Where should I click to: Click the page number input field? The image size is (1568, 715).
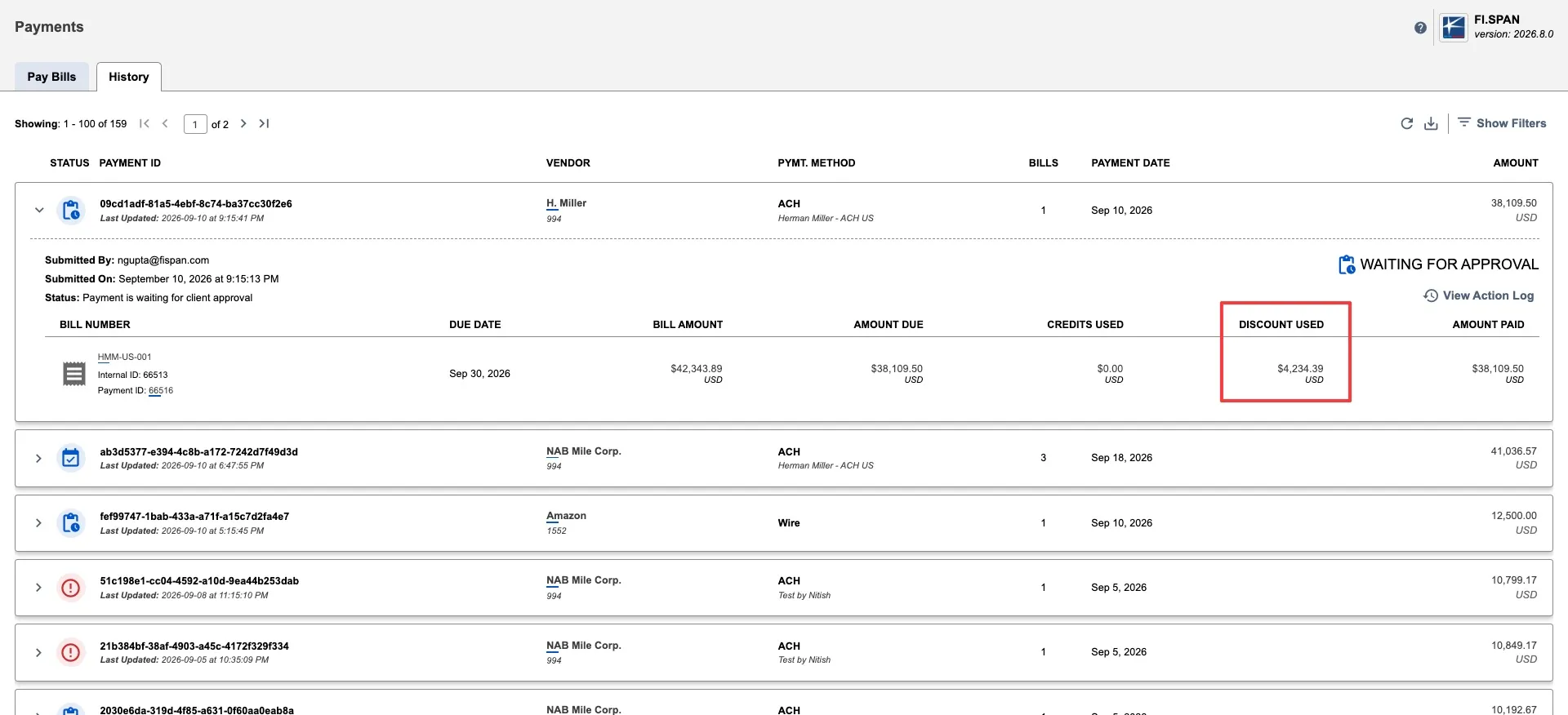(x=195, y=124)
